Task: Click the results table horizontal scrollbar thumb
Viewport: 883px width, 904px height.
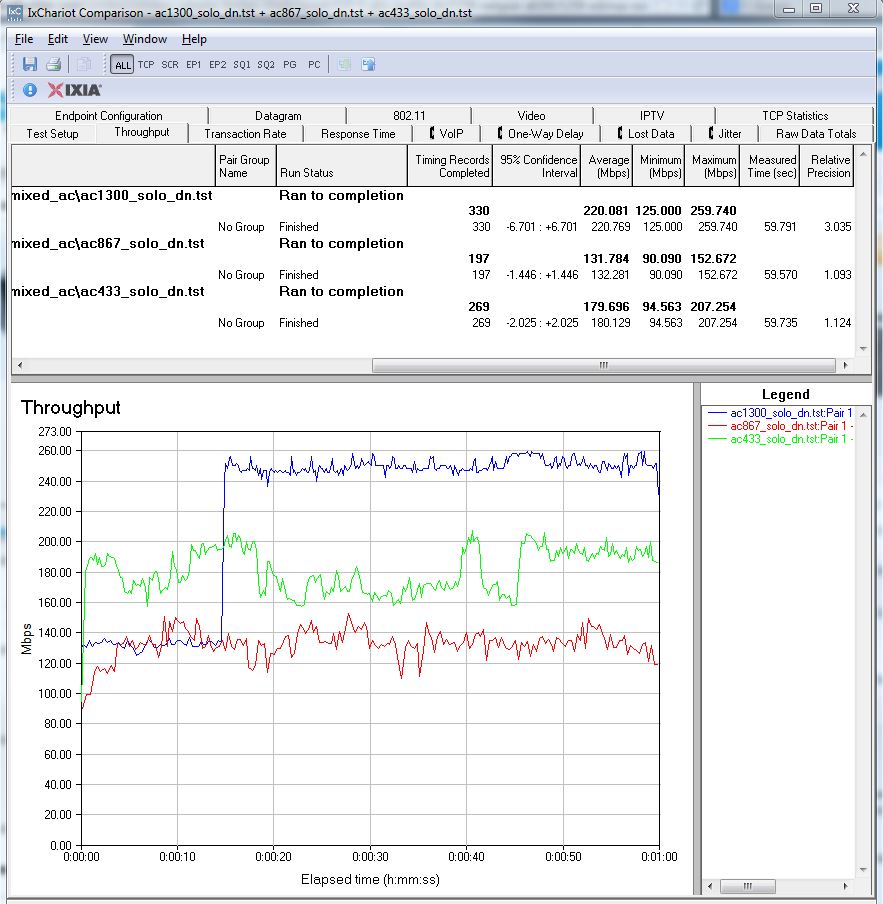Action: click(603, 365)
